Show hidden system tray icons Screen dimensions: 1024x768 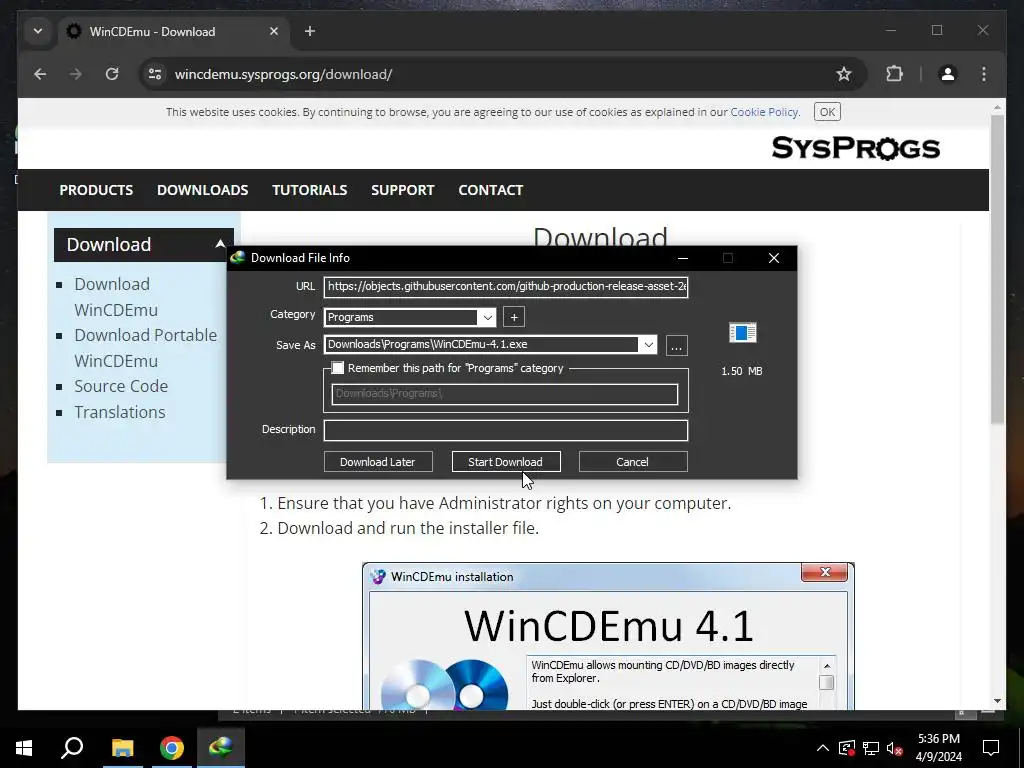point(823,748)
